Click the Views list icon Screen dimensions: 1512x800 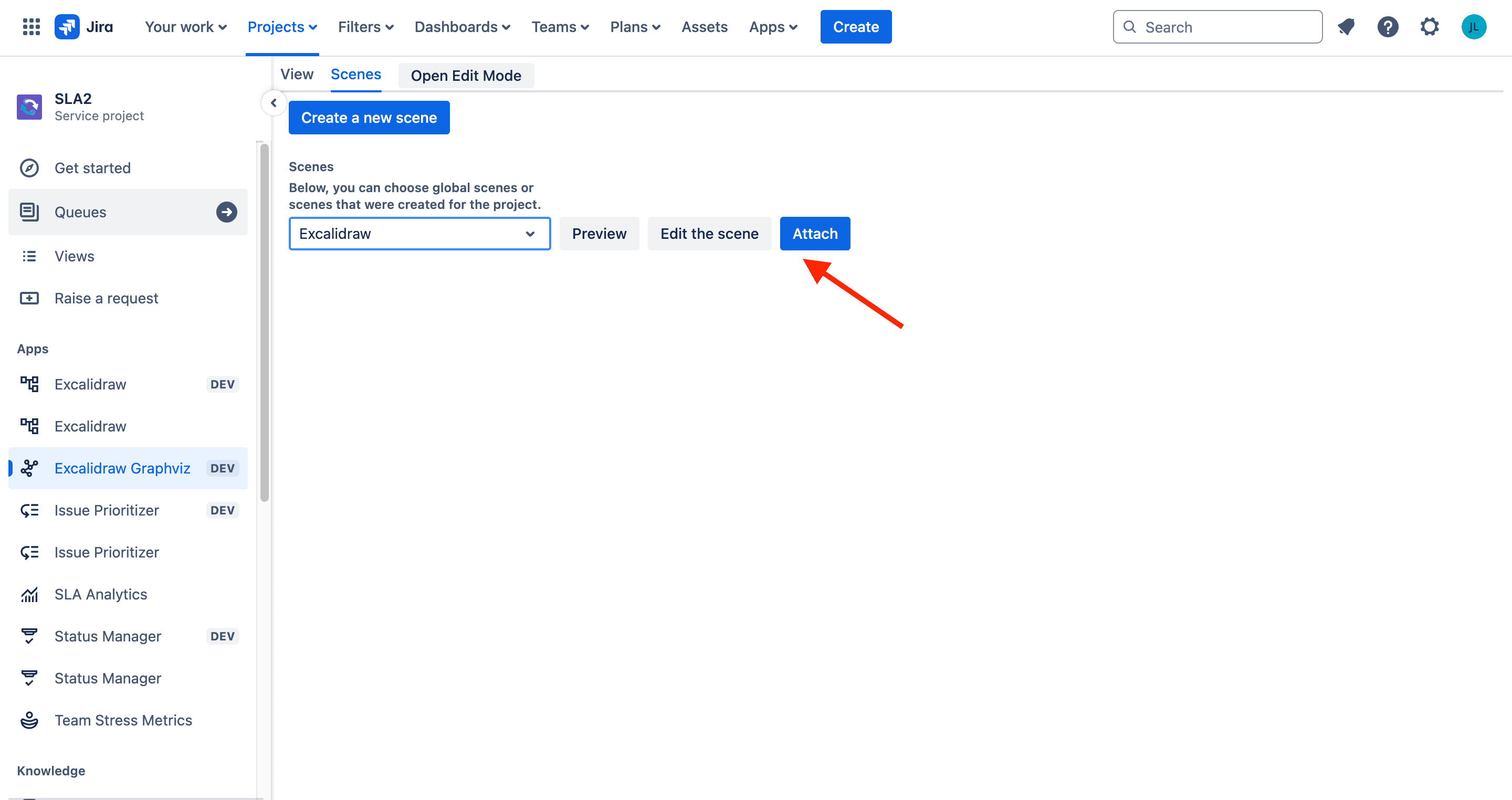(x=29, y=256)
